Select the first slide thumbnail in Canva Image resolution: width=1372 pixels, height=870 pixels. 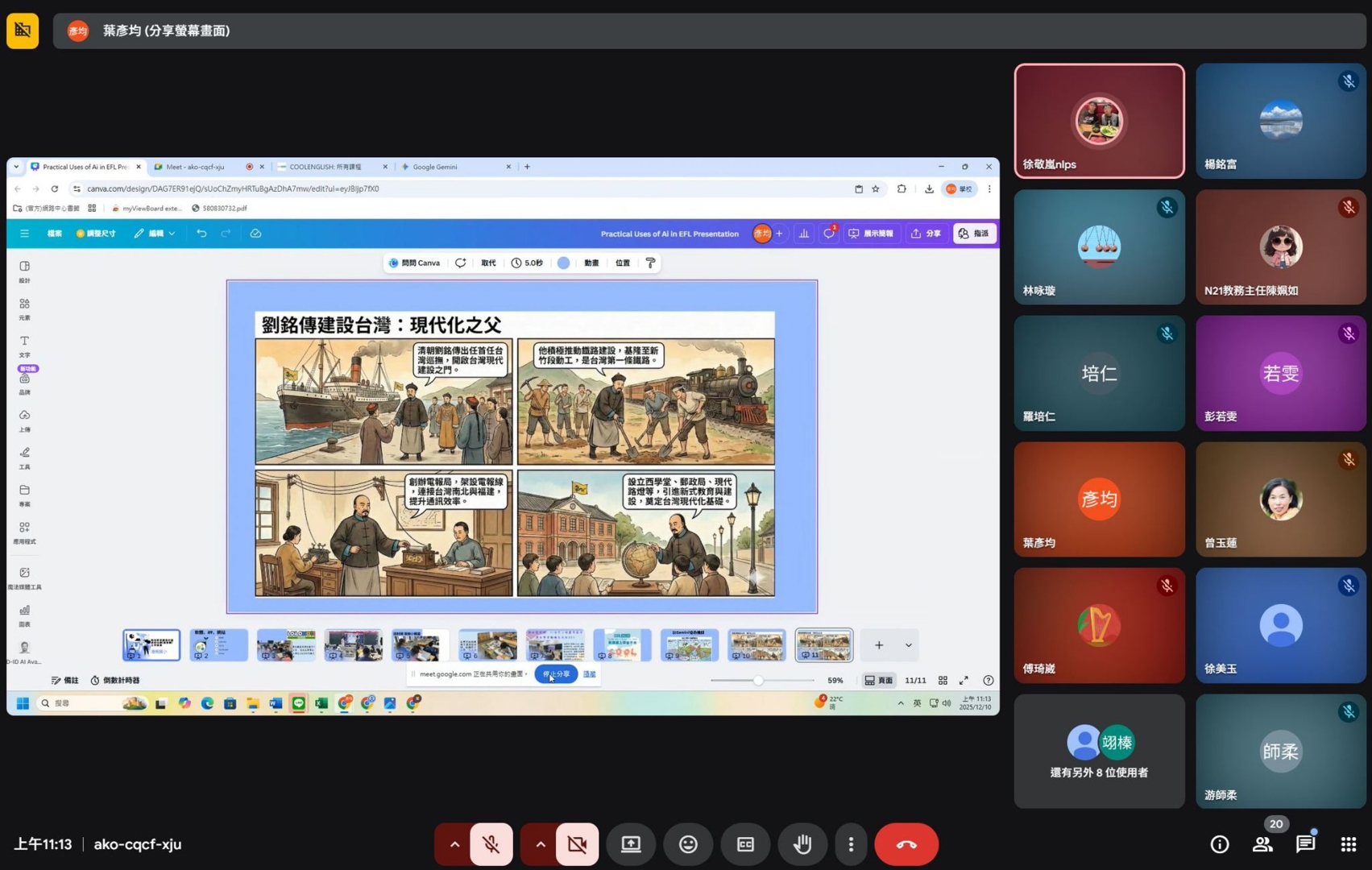click(x=151, y=645)
